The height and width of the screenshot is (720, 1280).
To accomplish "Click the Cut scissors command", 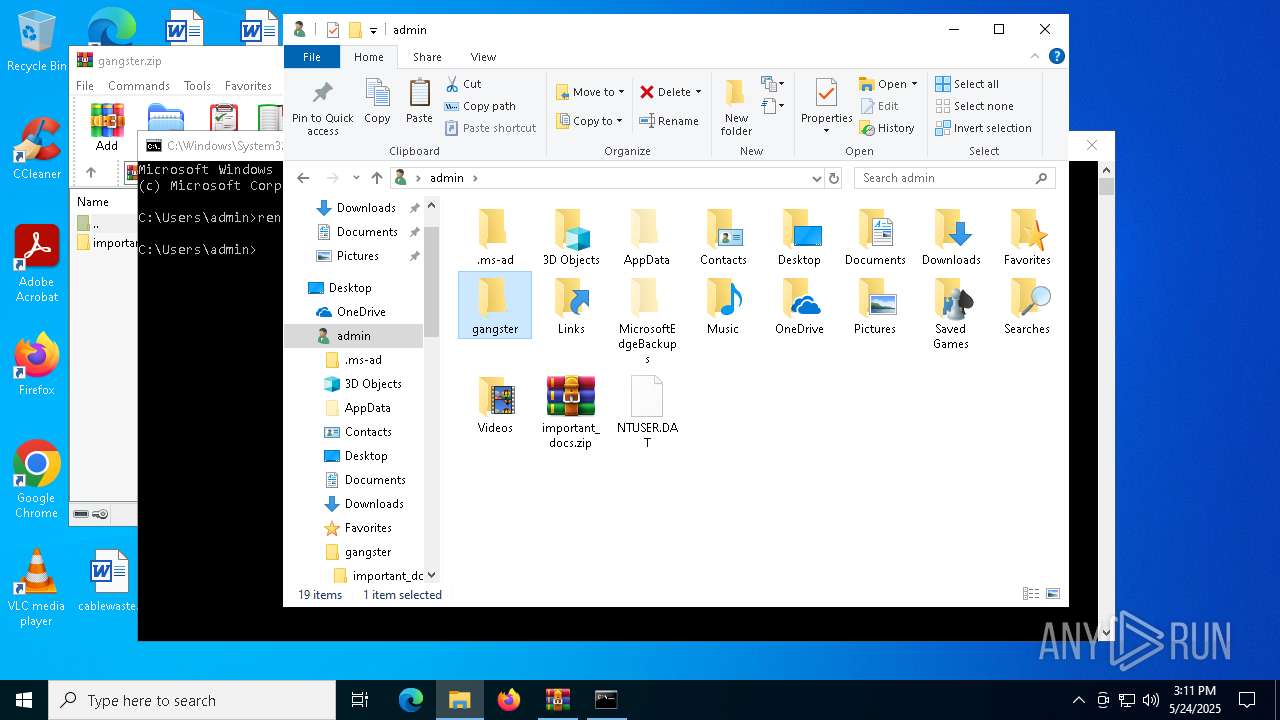I will pos(463,84).
